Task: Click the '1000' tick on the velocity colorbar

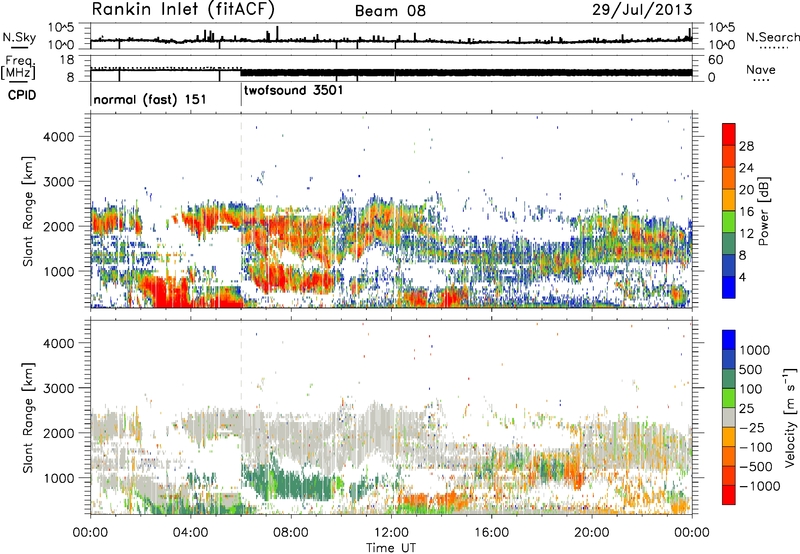Action: pyautogui.click(x=755, y=350)
